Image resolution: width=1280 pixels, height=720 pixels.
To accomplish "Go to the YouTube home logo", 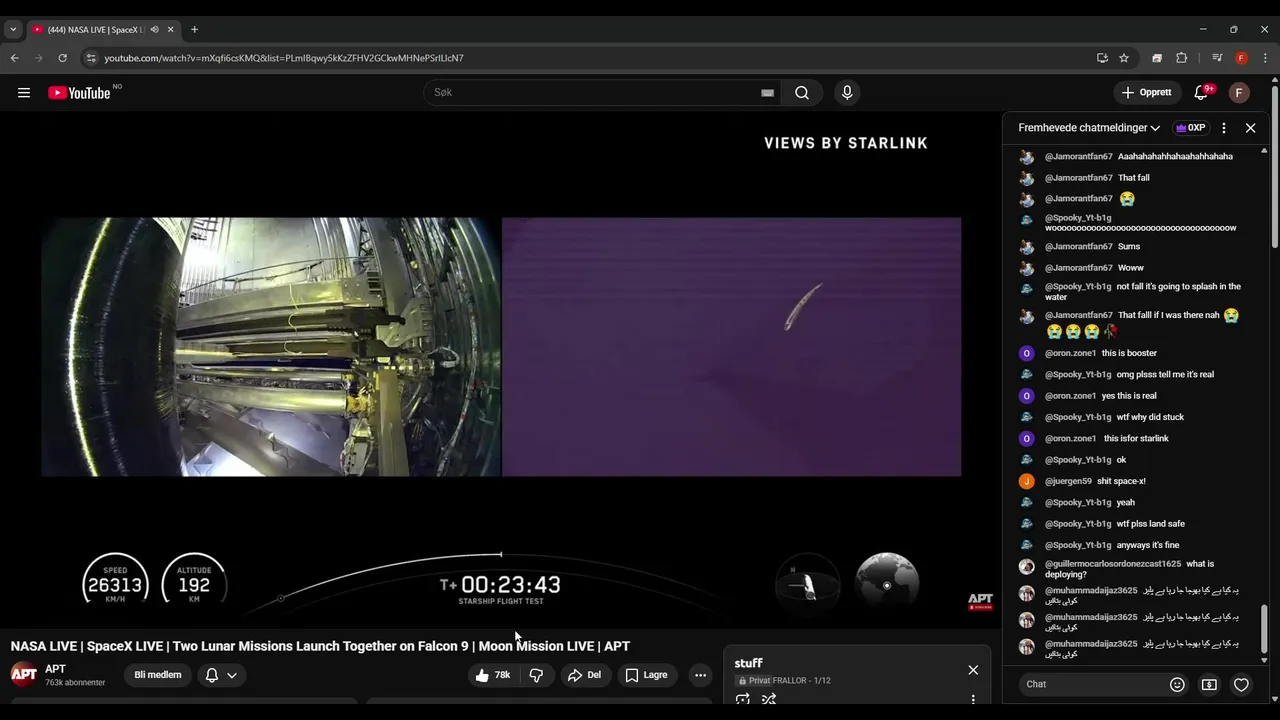I will click(x=79, y=93).
